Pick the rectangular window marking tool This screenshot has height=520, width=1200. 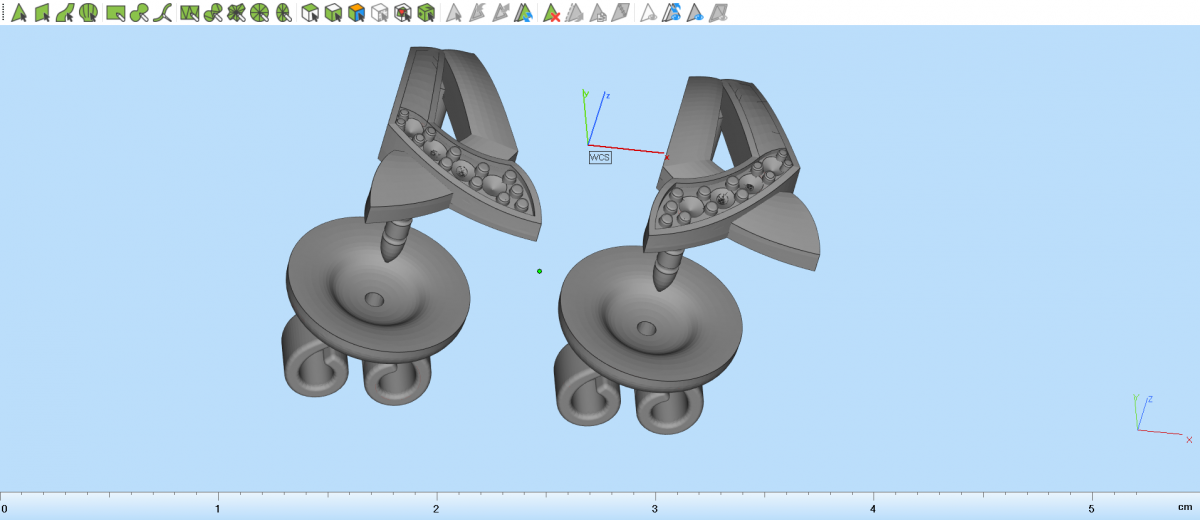coord(115,13)
